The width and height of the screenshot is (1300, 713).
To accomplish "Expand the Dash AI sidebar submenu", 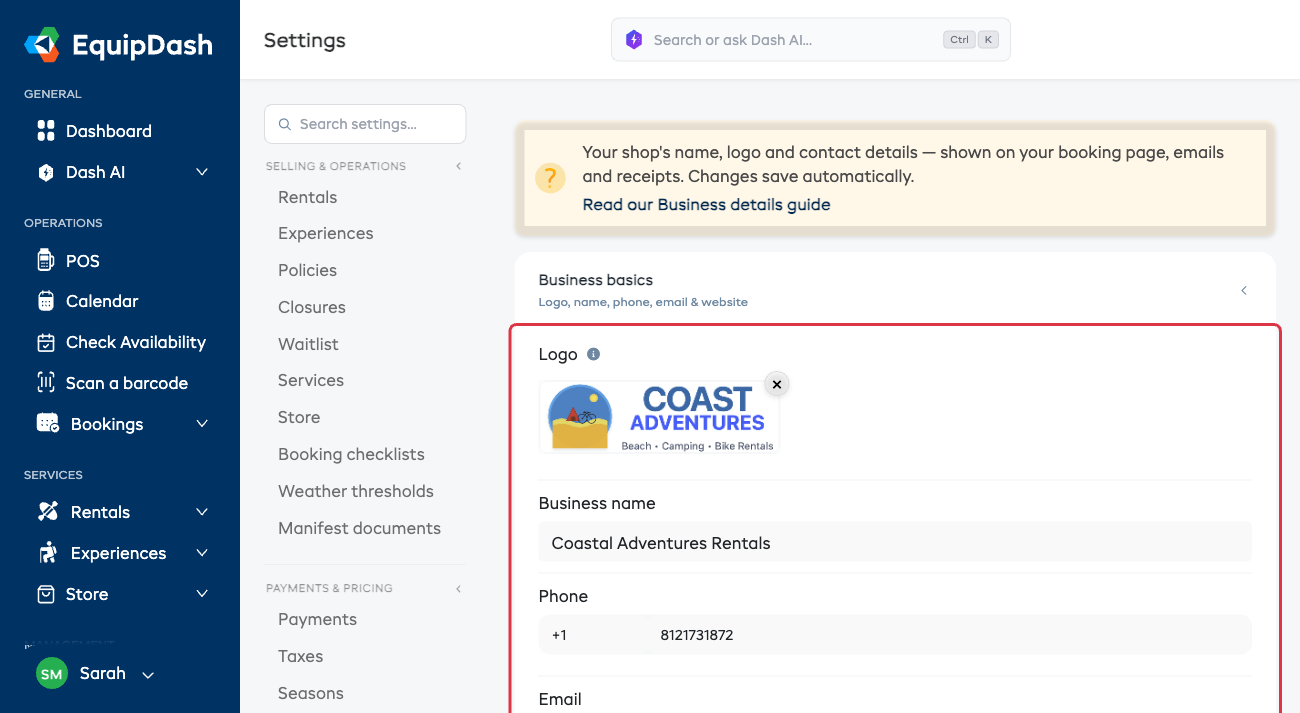I will pyautogui.click(x=202, y=172).
